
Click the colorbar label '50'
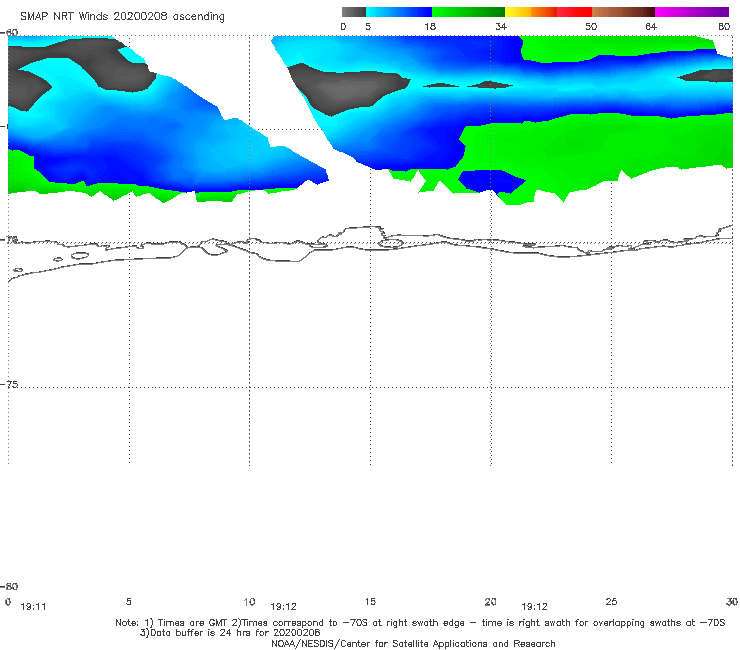pyautogui.click(x=591, y=27)
